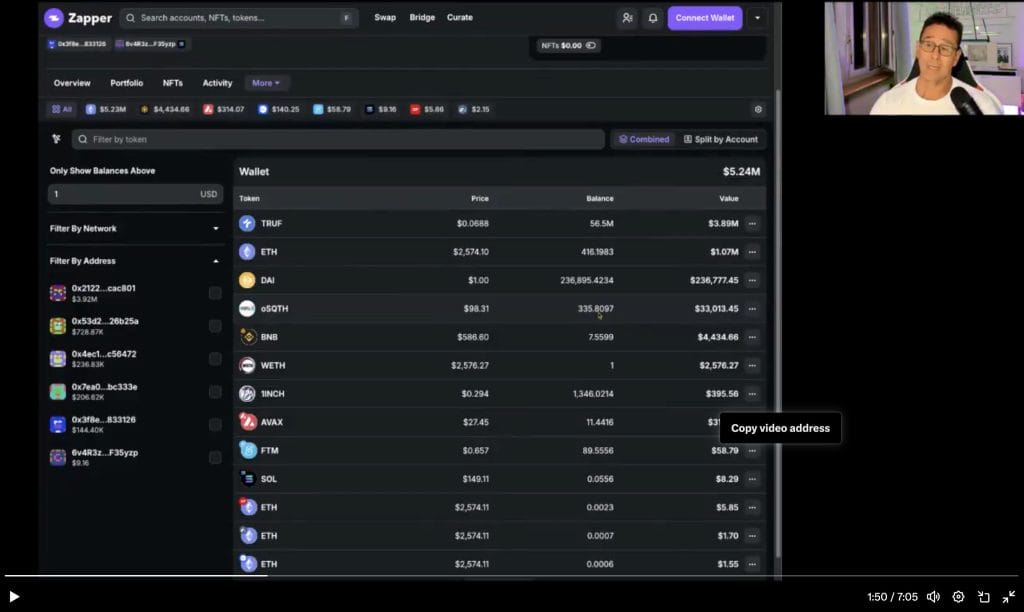Click the 6v4R3z...F35yzp address chip at top
1024x612 pixels.
coord(150,44)
